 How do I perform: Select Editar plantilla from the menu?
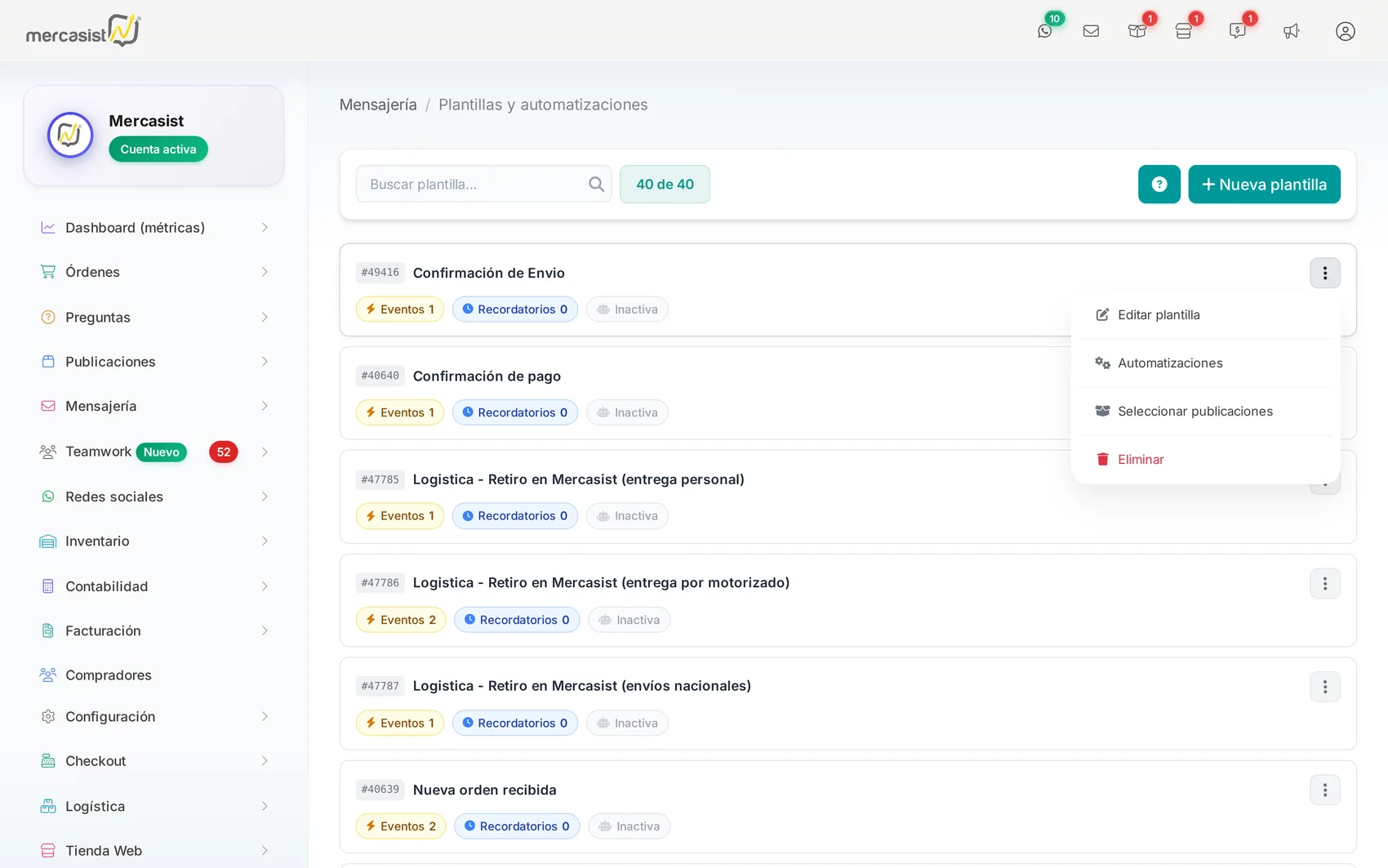click(1205, 315)
